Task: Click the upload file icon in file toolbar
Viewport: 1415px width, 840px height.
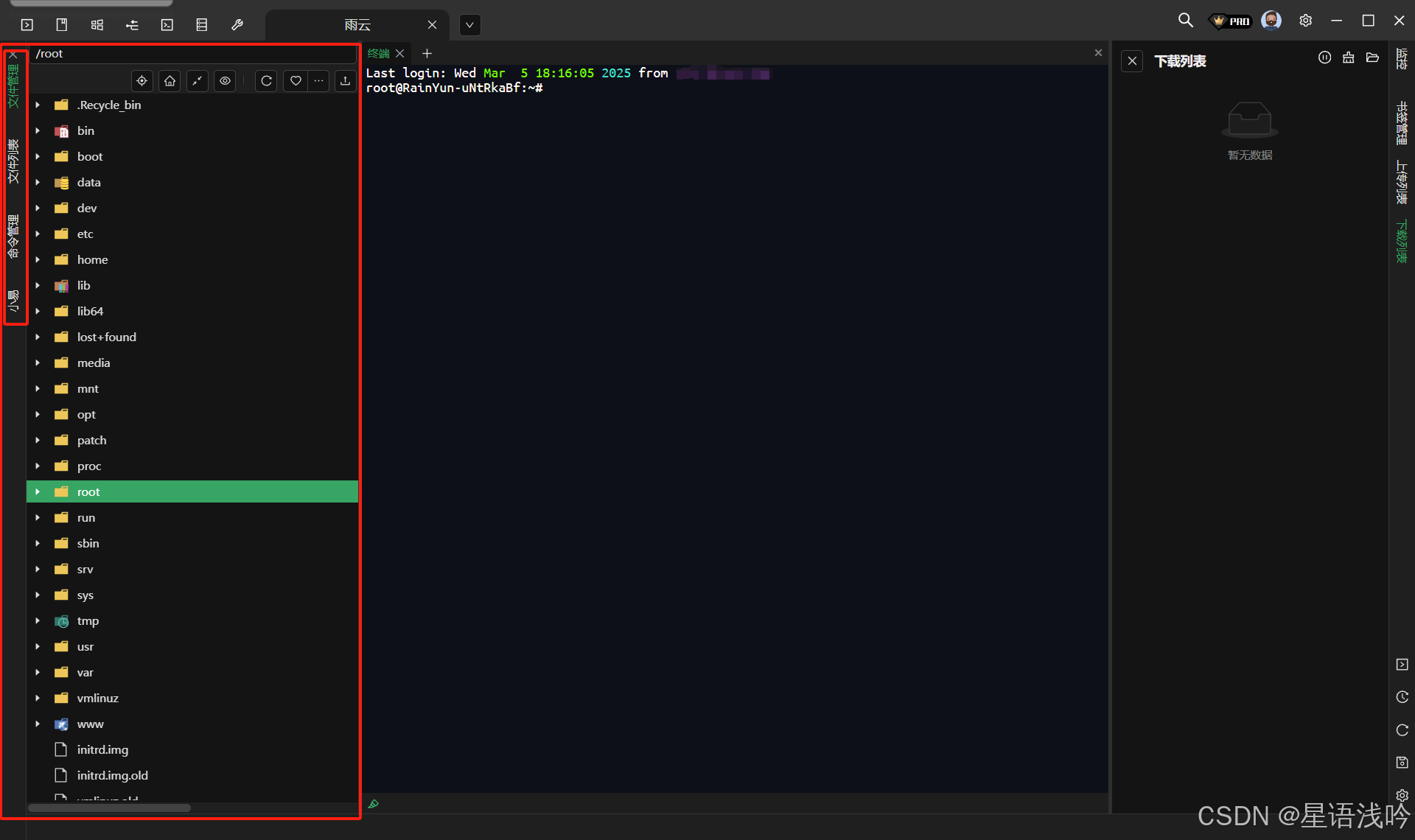Action: tap(345, 81)
